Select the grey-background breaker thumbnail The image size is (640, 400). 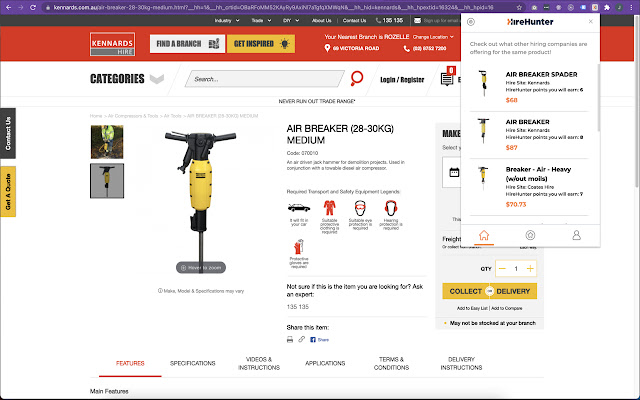[107, 181]
